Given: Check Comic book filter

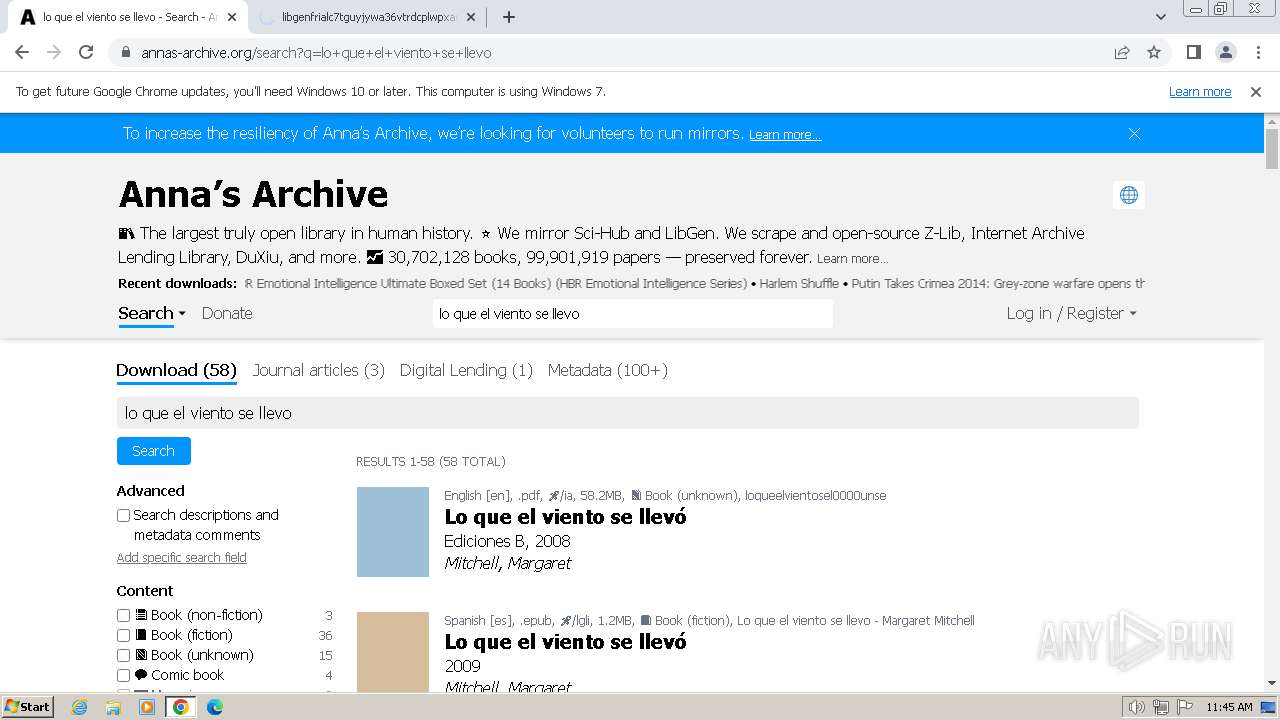Looking at the screenshot, I should click(x=124, y=675).
